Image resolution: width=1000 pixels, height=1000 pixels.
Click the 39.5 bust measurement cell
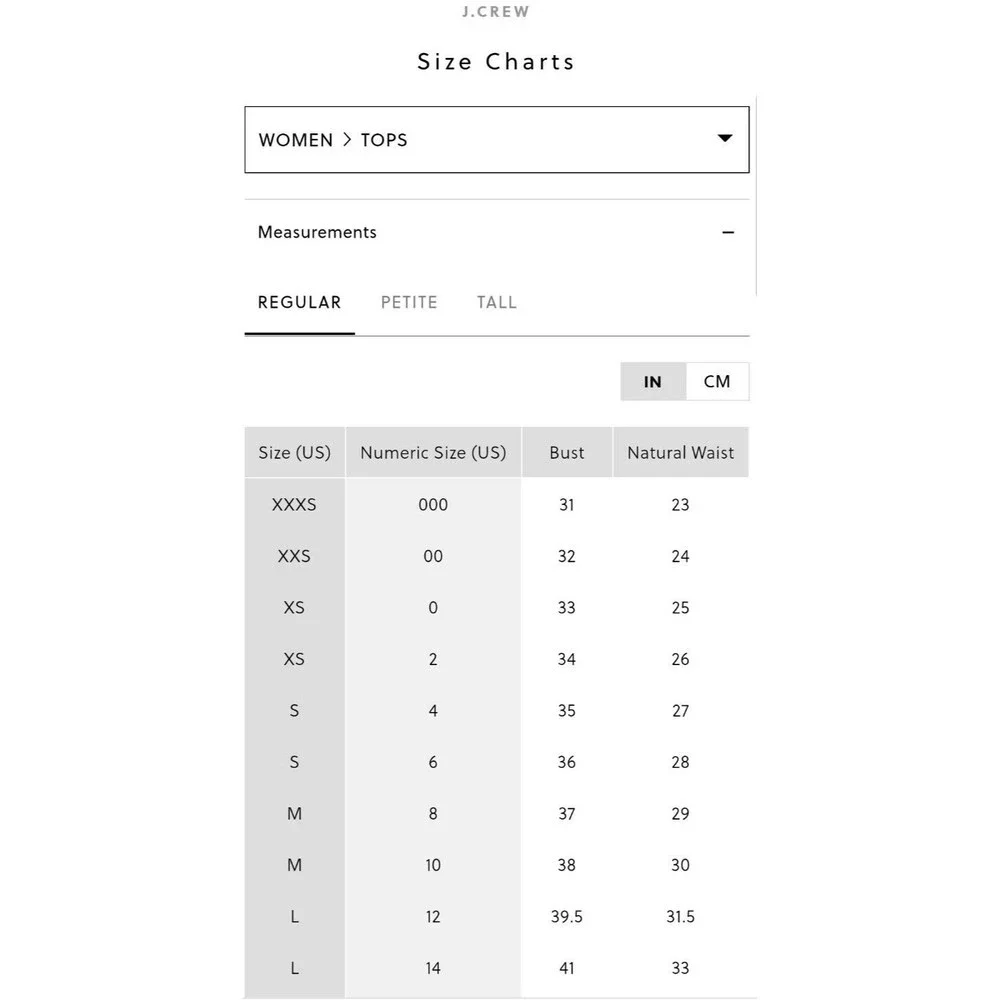(x=567, y=916)
